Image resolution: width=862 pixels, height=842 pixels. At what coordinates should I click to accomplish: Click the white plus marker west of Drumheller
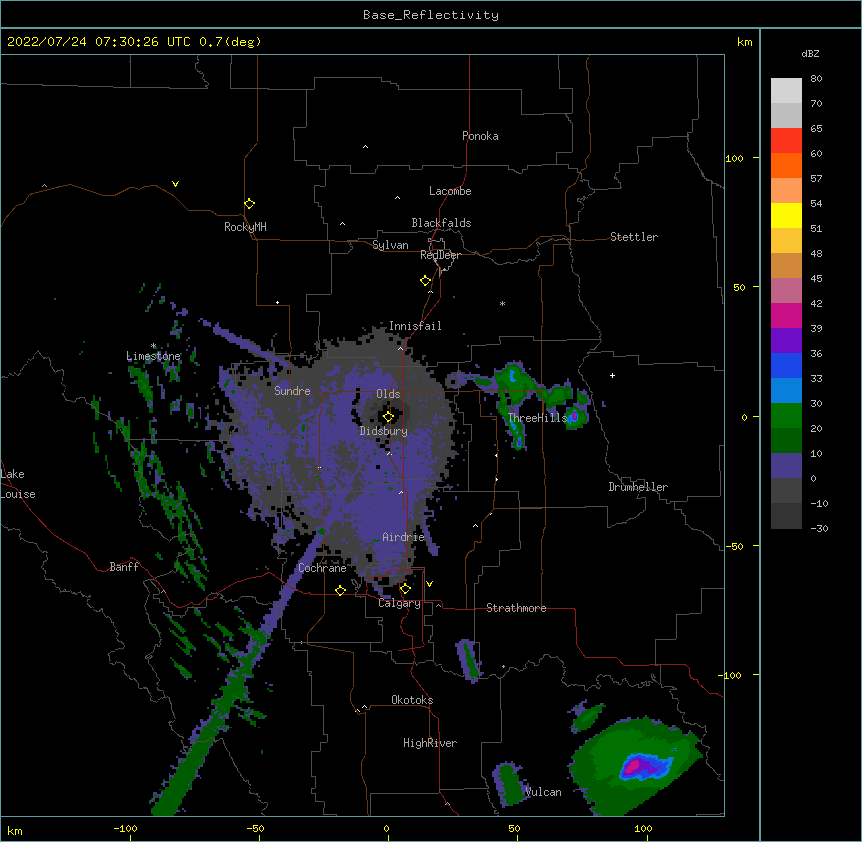coord(612,375)
